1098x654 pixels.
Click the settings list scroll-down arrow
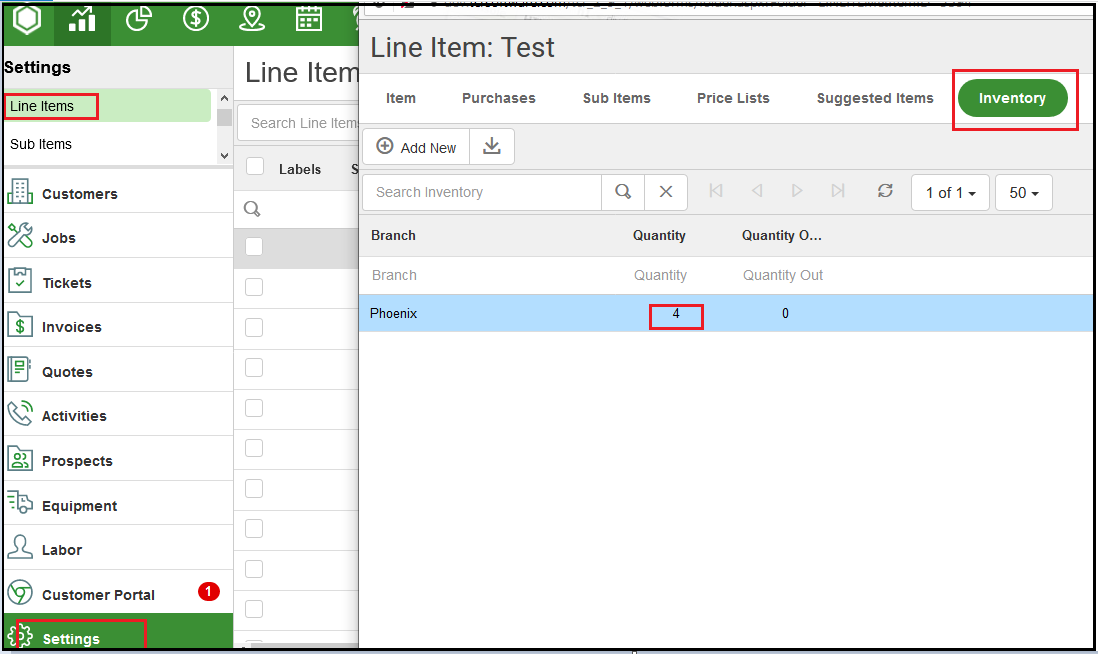click(224, 155)
